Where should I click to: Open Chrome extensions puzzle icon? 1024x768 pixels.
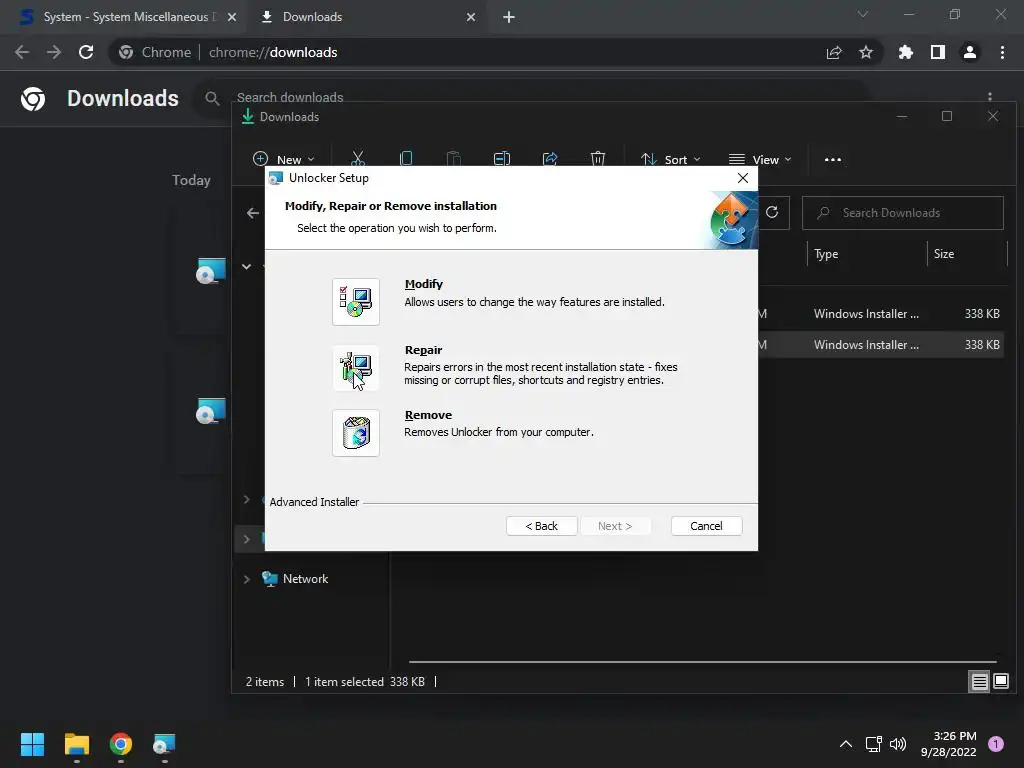[906, 52]
